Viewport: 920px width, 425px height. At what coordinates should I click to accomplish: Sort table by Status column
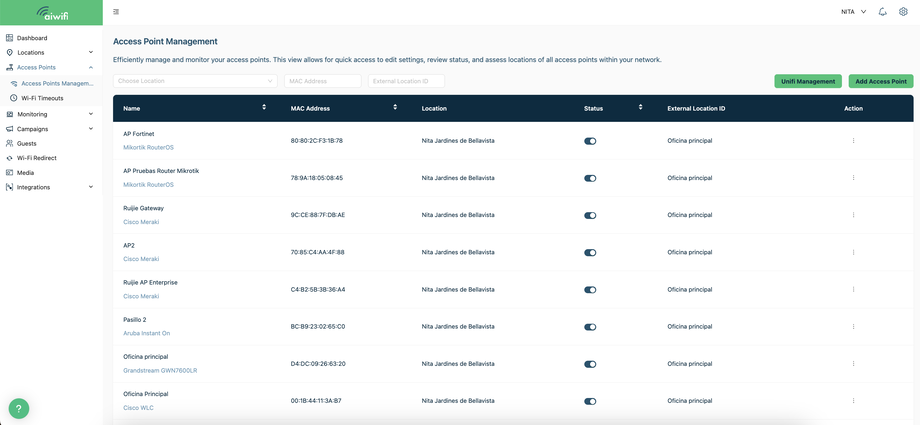641,107
